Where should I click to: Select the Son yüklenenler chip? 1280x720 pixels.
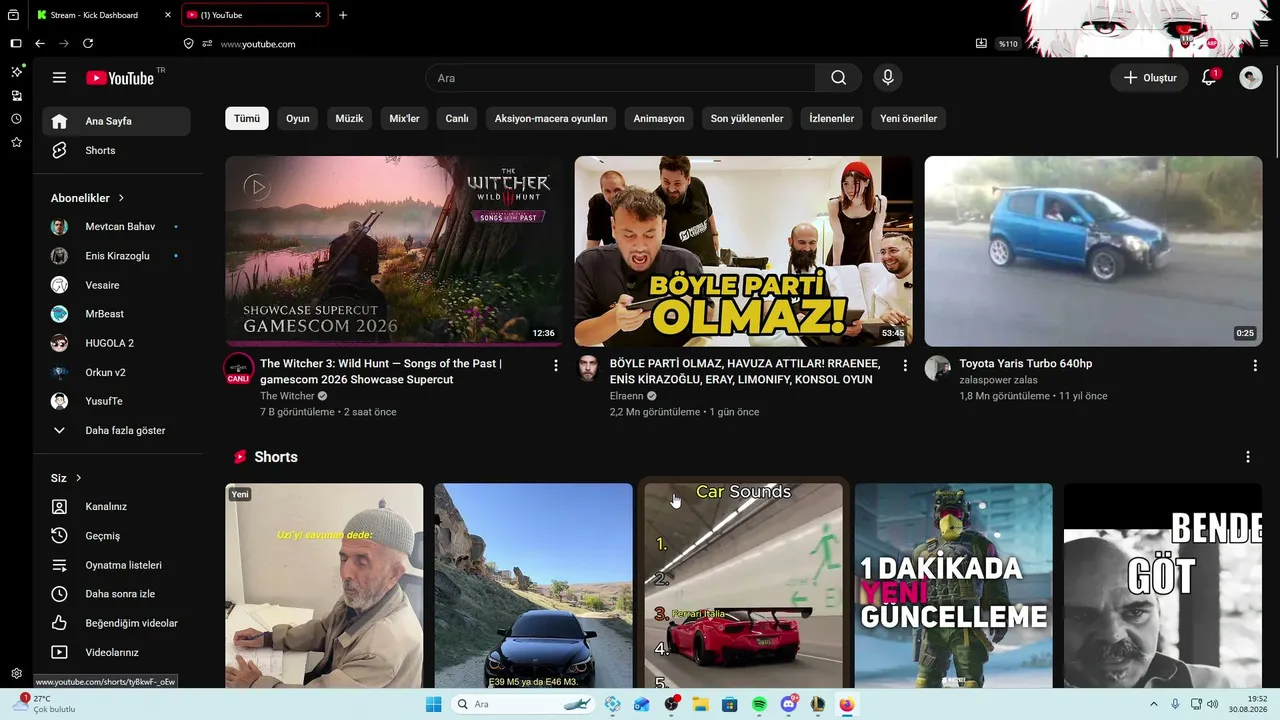coord(747,119)
